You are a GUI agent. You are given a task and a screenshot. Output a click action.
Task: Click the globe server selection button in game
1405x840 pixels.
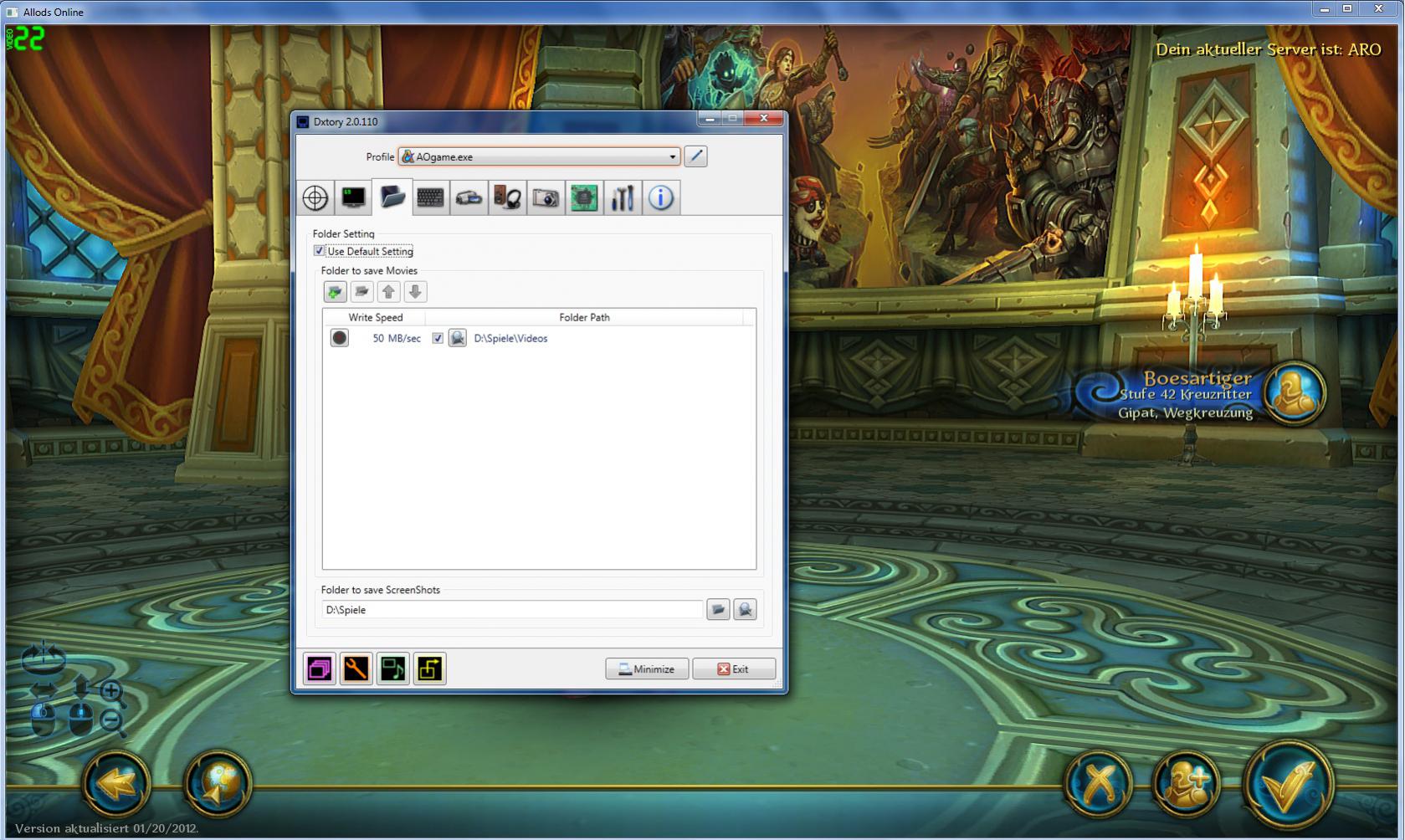[x=218, y=785]
